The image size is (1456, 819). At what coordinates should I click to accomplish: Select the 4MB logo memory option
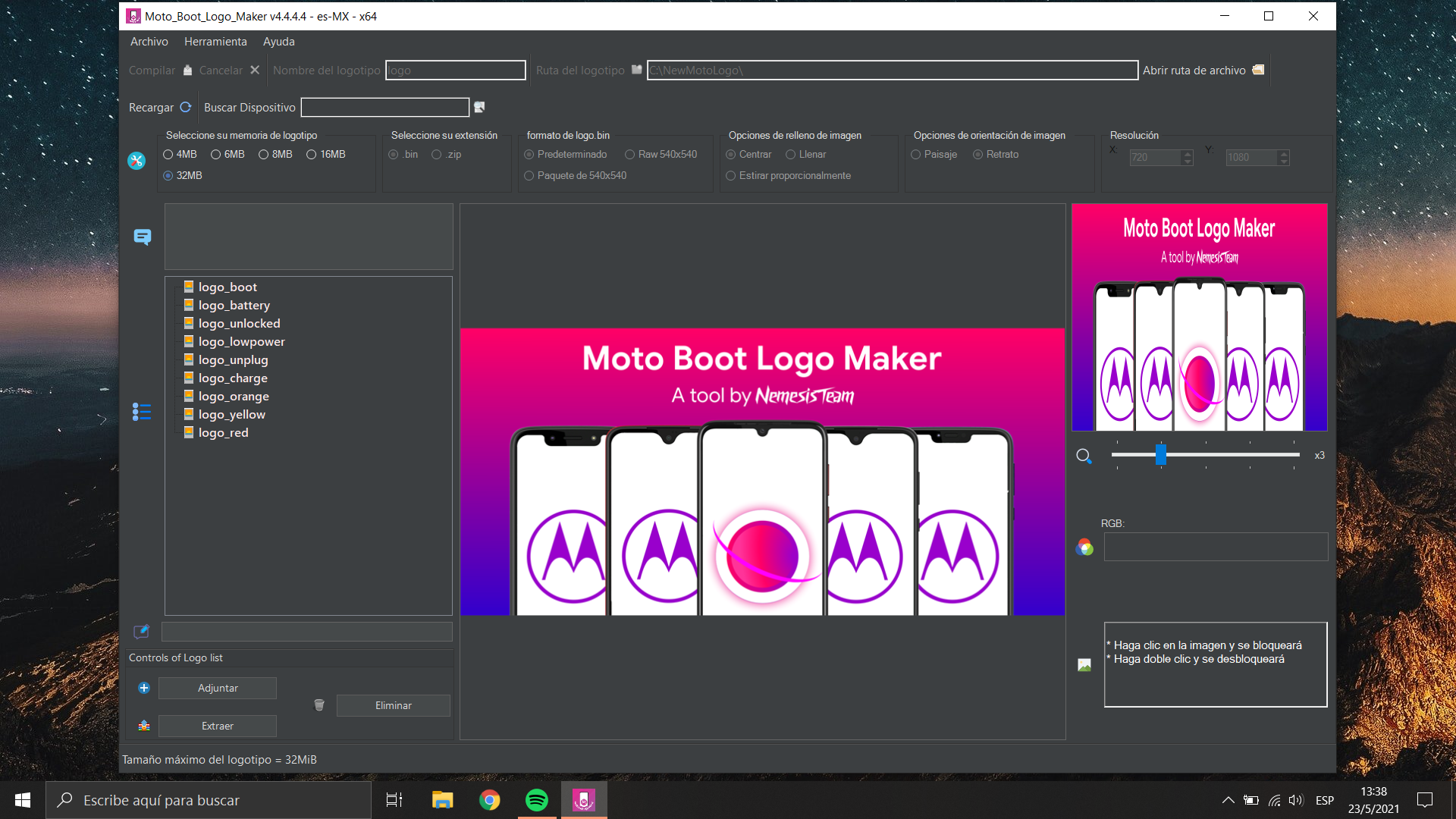point(168,155)
